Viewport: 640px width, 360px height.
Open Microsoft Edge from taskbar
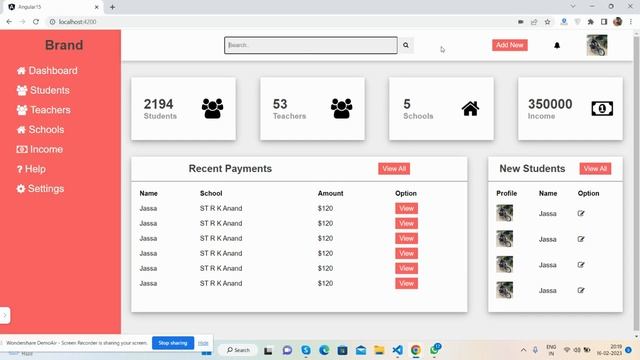point(324,350)
